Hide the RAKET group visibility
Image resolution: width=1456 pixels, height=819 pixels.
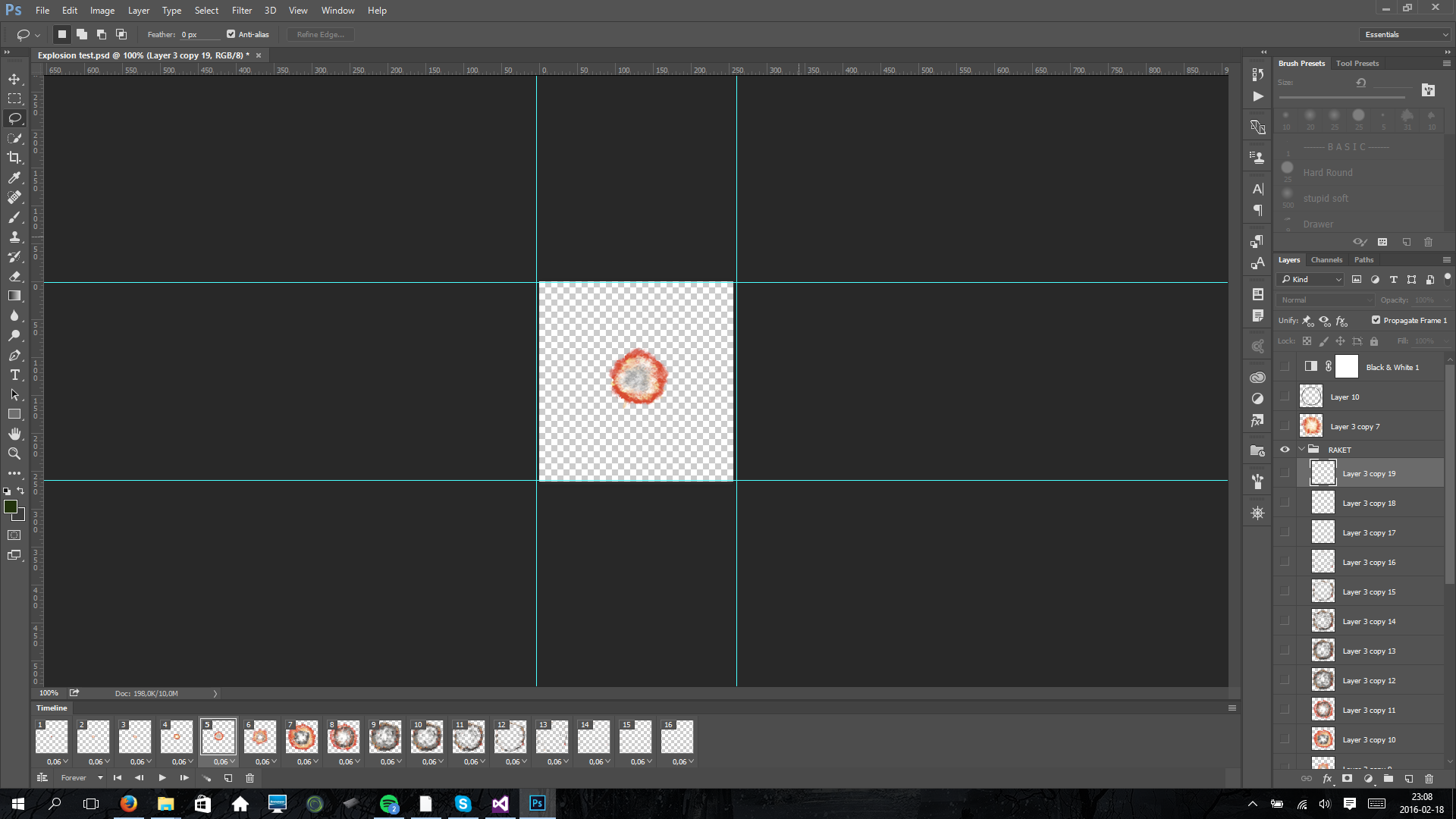coord(1285,450)
